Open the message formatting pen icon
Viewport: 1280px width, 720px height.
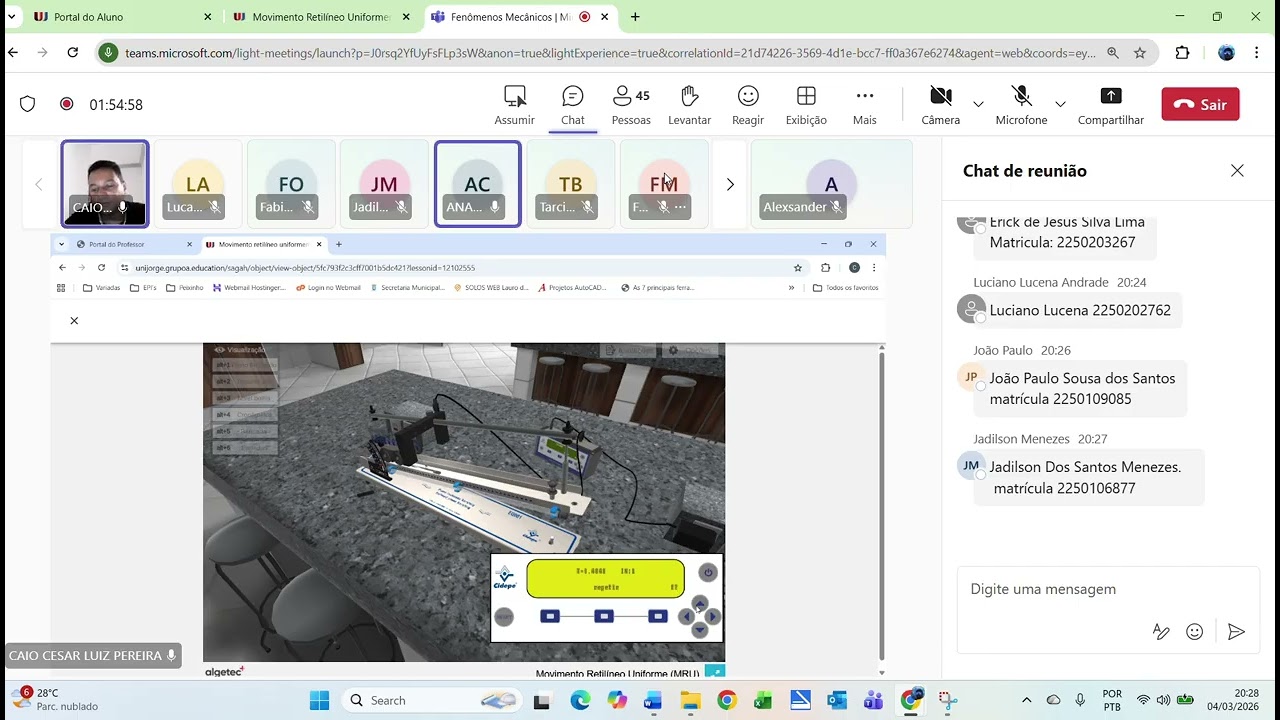click(x=1161, y=631)
